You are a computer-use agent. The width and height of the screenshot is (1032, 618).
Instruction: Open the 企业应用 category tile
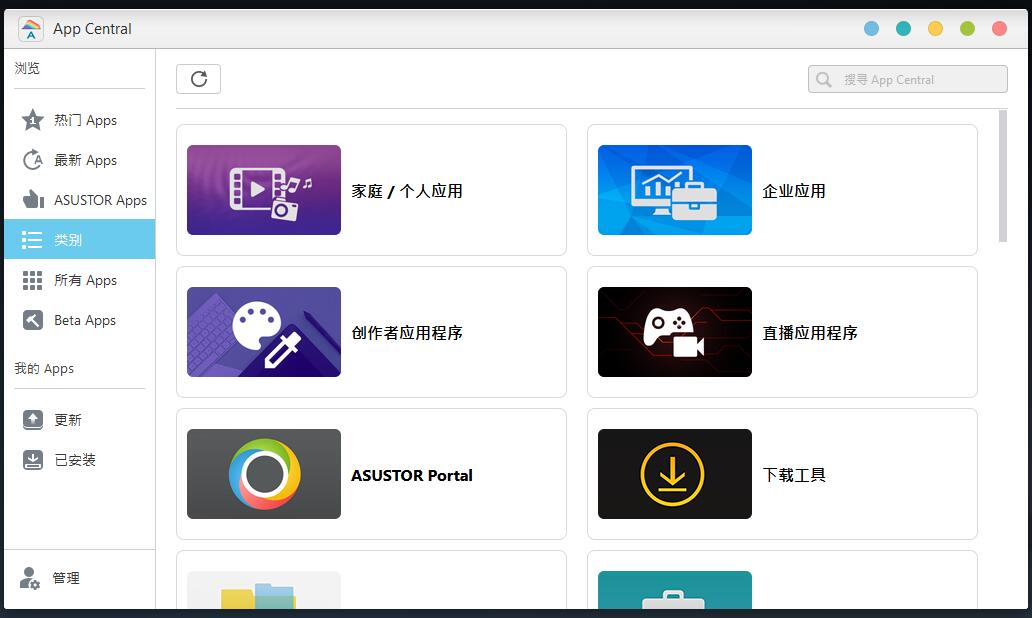[x=781, y=190]
